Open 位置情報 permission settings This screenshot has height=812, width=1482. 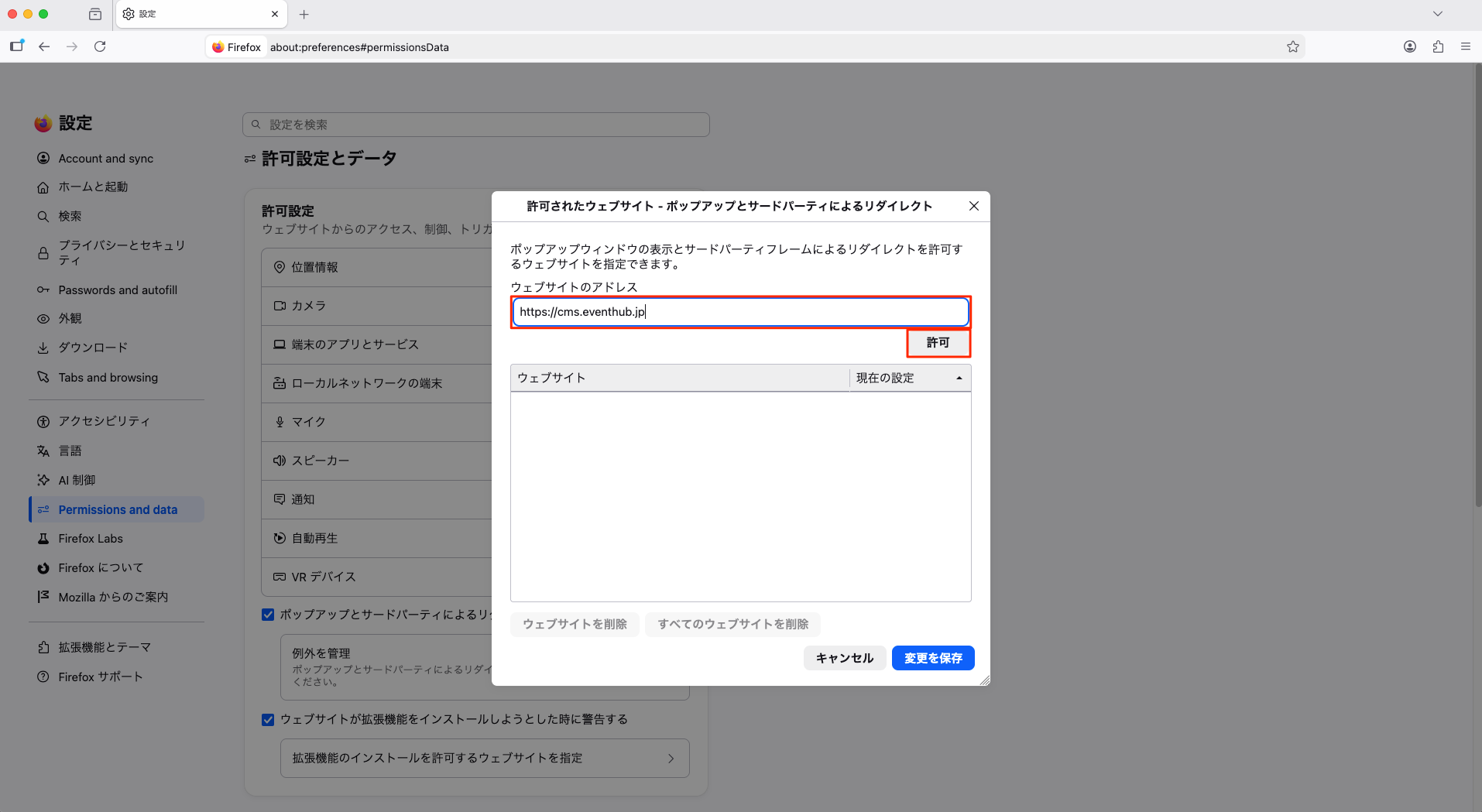coord(377,267)
